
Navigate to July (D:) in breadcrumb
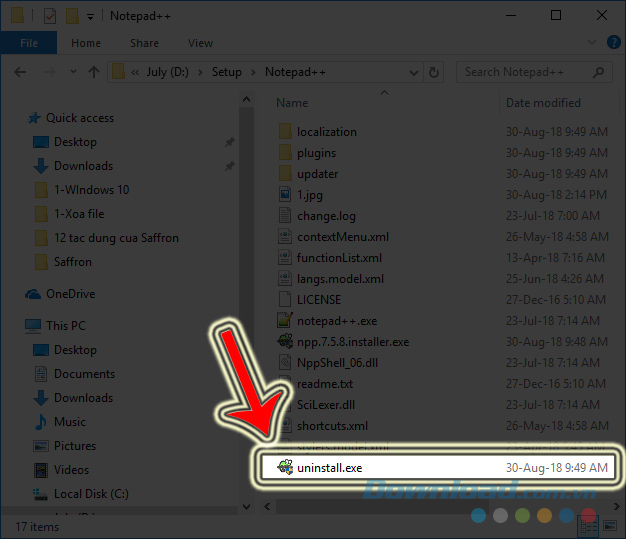[167, 72]
